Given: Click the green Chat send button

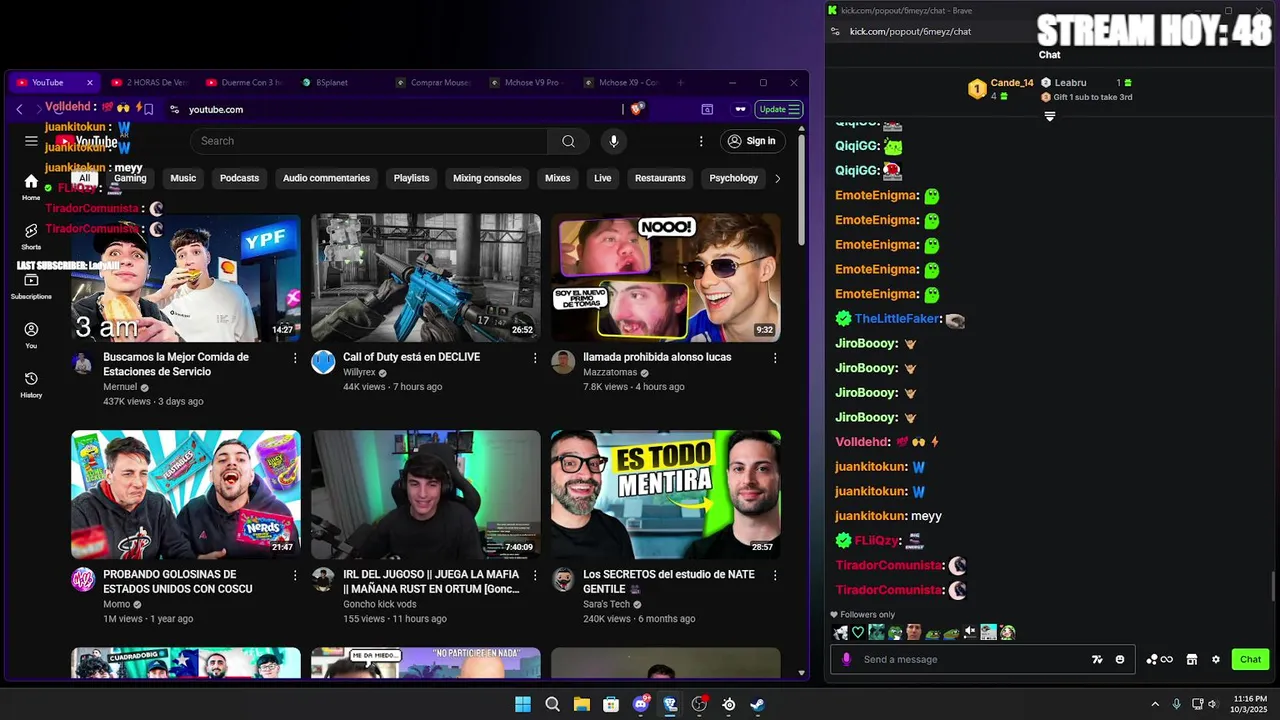Looking at the screenshot, I should (x=1251, y=659).
